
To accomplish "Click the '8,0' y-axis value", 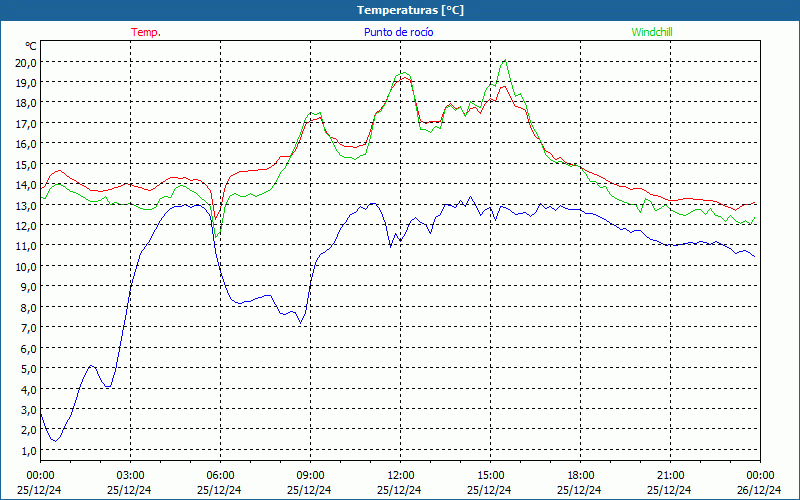I will tap(29, 307).
